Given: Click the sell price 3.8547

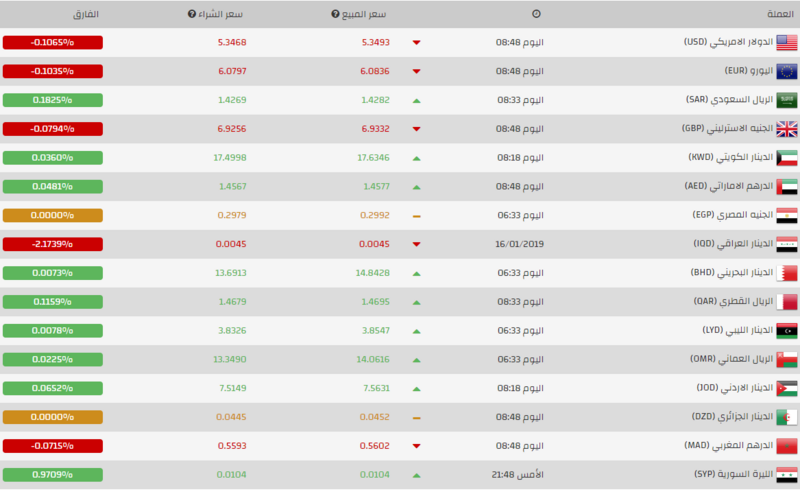Looking at the screenshot, I should click(x=376, y=331).
